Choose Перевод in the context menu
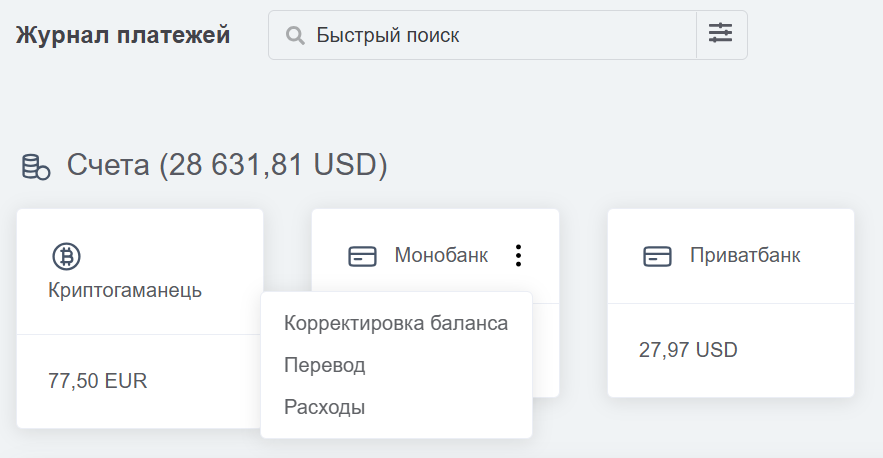This screenshot has width=883, height=458. pyautogui.click(x=325, y=365)
